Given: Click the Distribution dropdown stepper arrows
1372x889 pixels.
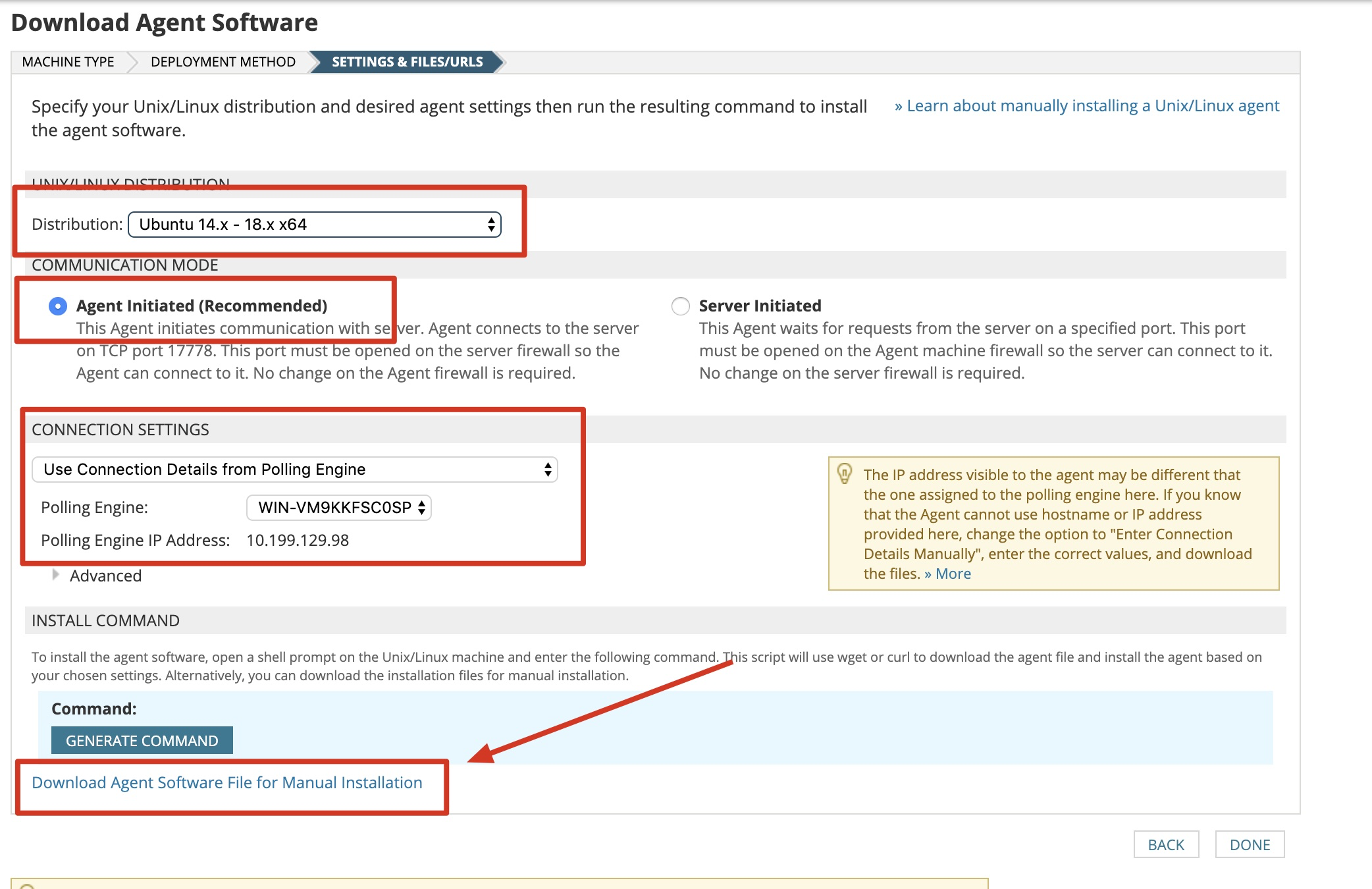Looking at the screenshot, I should [x=491, y=225].
